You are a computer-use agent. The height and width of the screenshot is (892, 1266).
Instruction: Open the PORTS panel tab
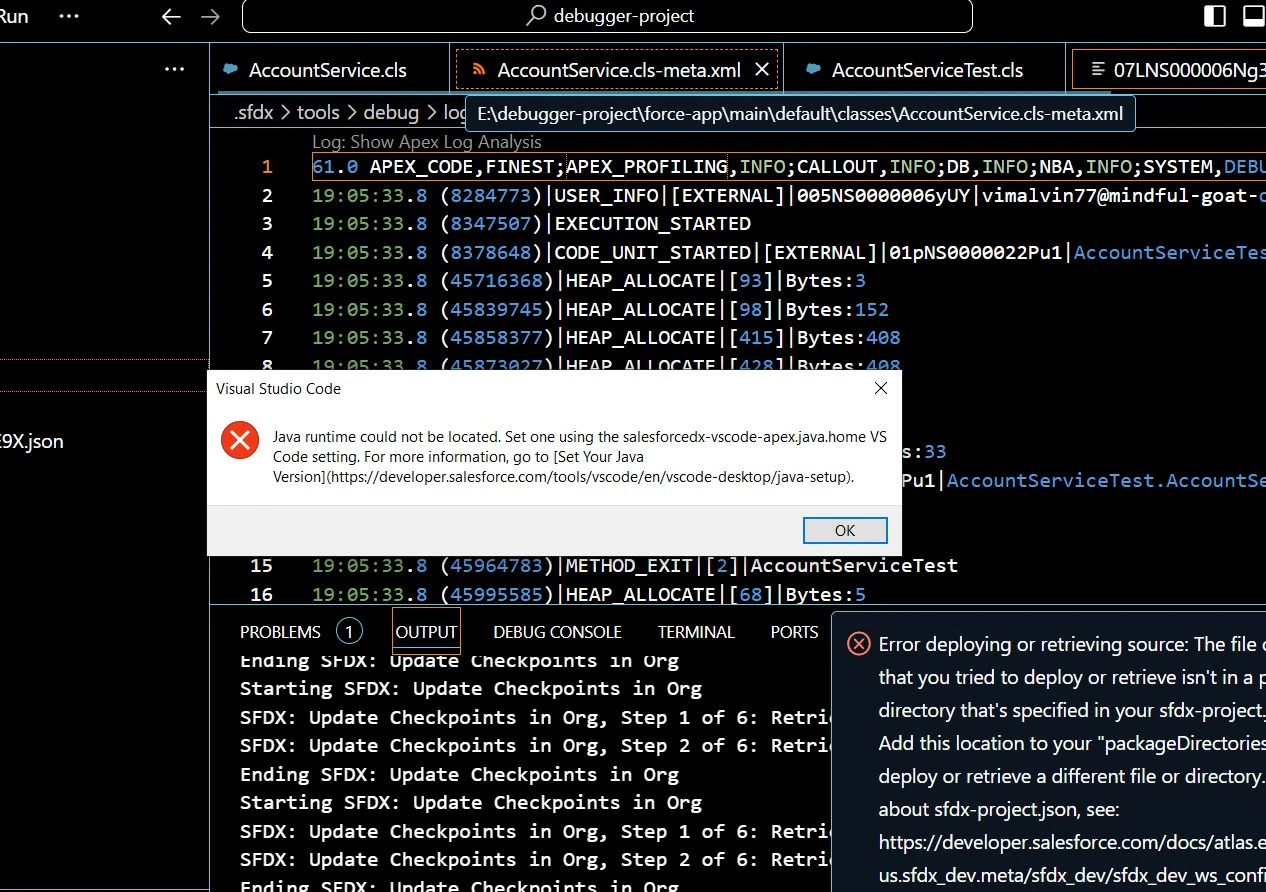794,632
